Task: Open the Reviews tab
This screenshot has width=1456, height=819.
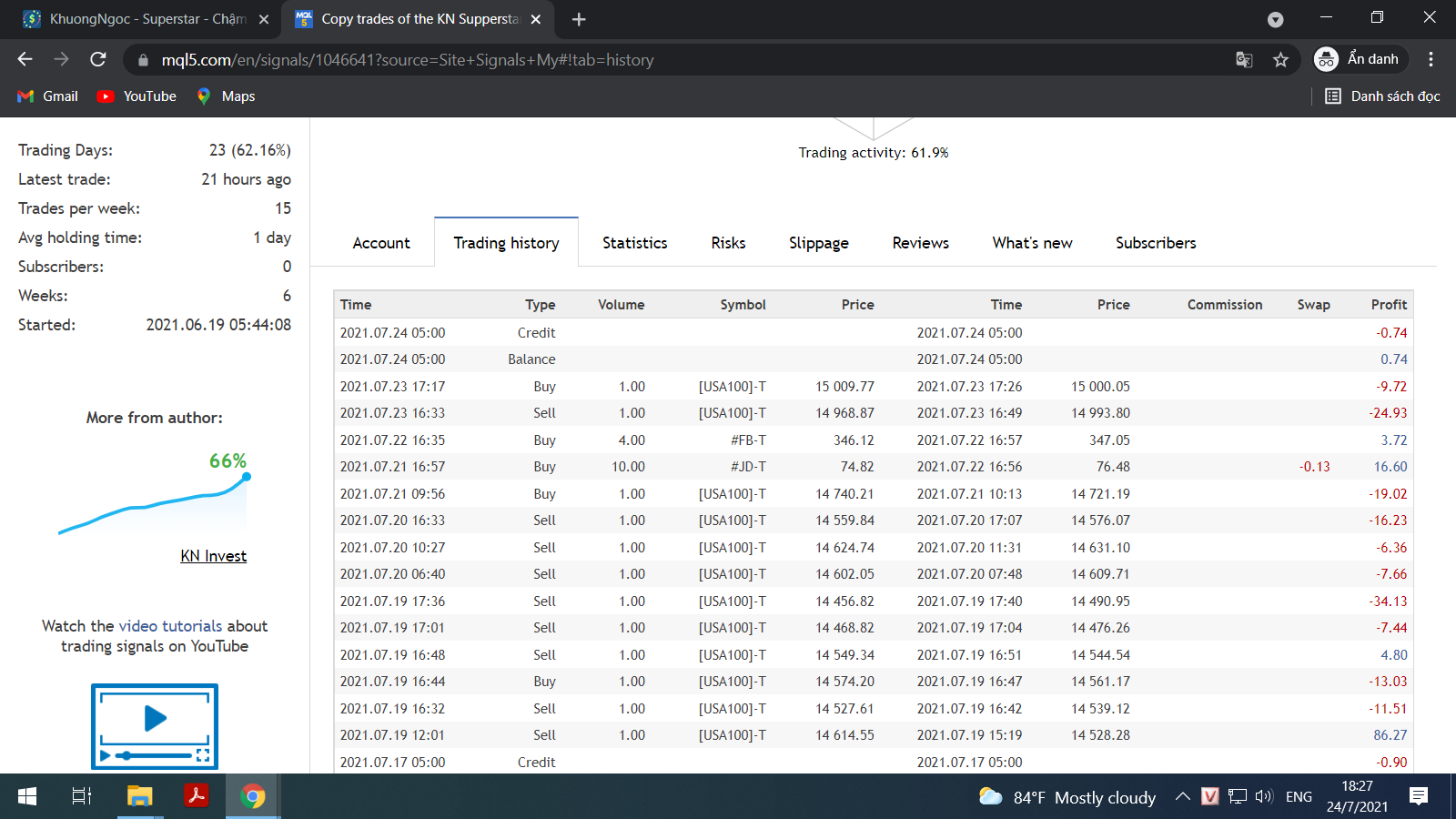Action: [920, 243]
